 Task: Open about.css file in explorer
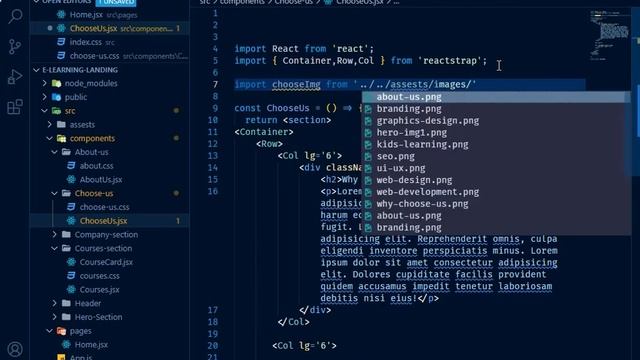[x=110, y=166]
